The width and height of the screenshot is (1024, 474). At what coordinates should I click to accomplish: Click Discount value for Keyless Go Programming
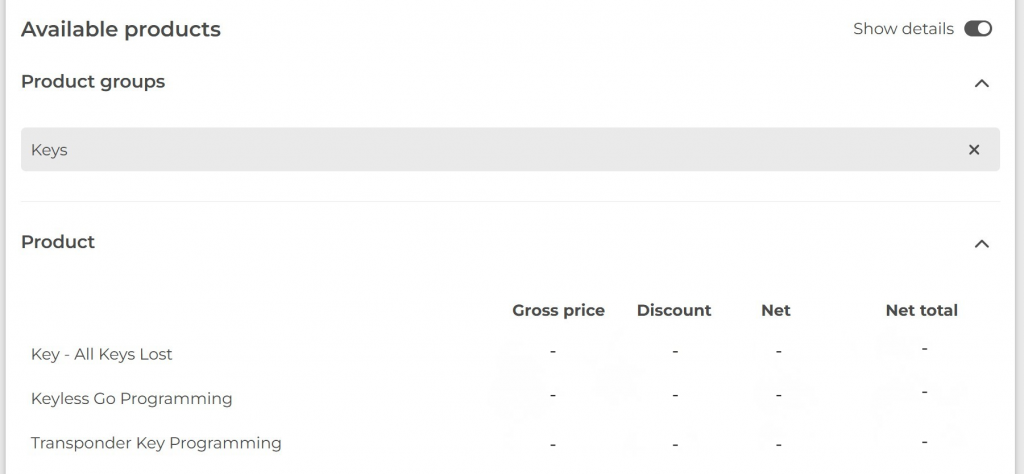(x=675, y=396)
